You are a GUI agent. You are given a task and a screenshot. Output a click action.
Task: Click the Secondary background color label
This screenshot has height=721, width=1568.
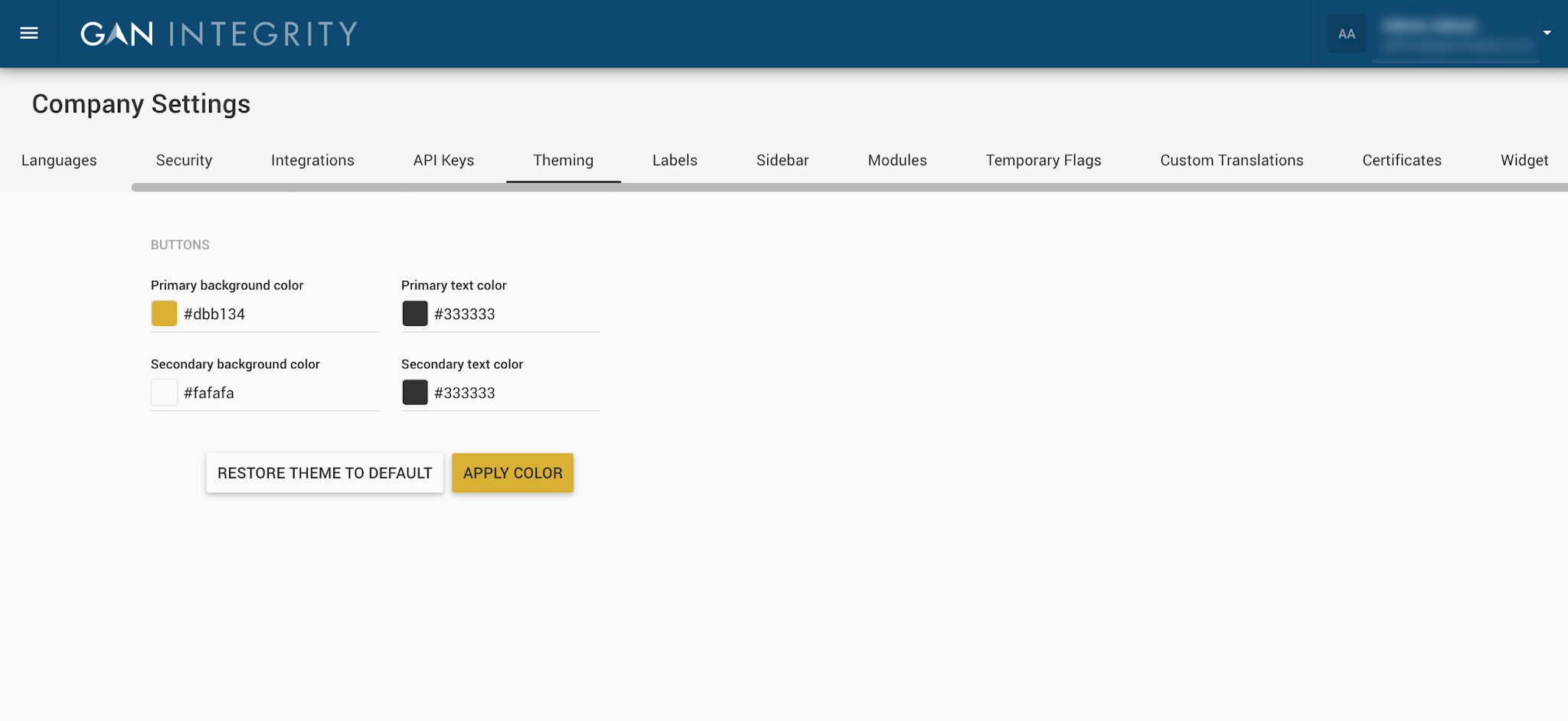[235, 364]
